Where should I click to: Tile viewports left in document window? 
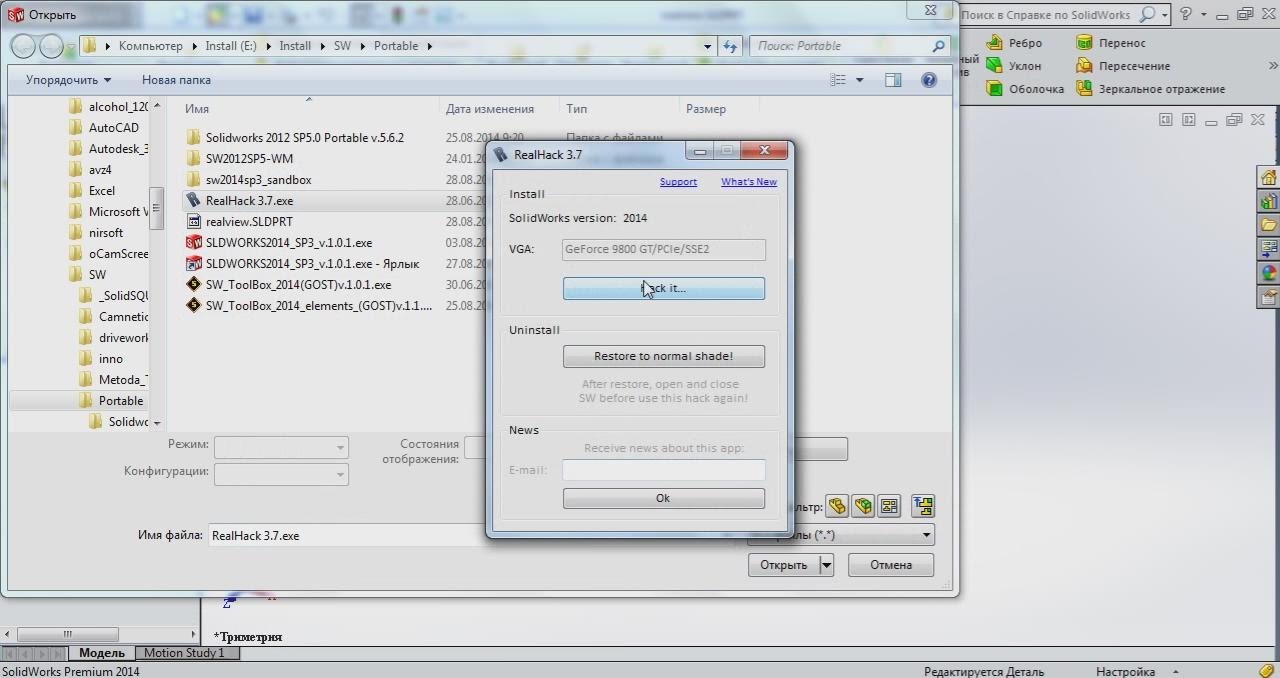click(x=1166, y=120)
